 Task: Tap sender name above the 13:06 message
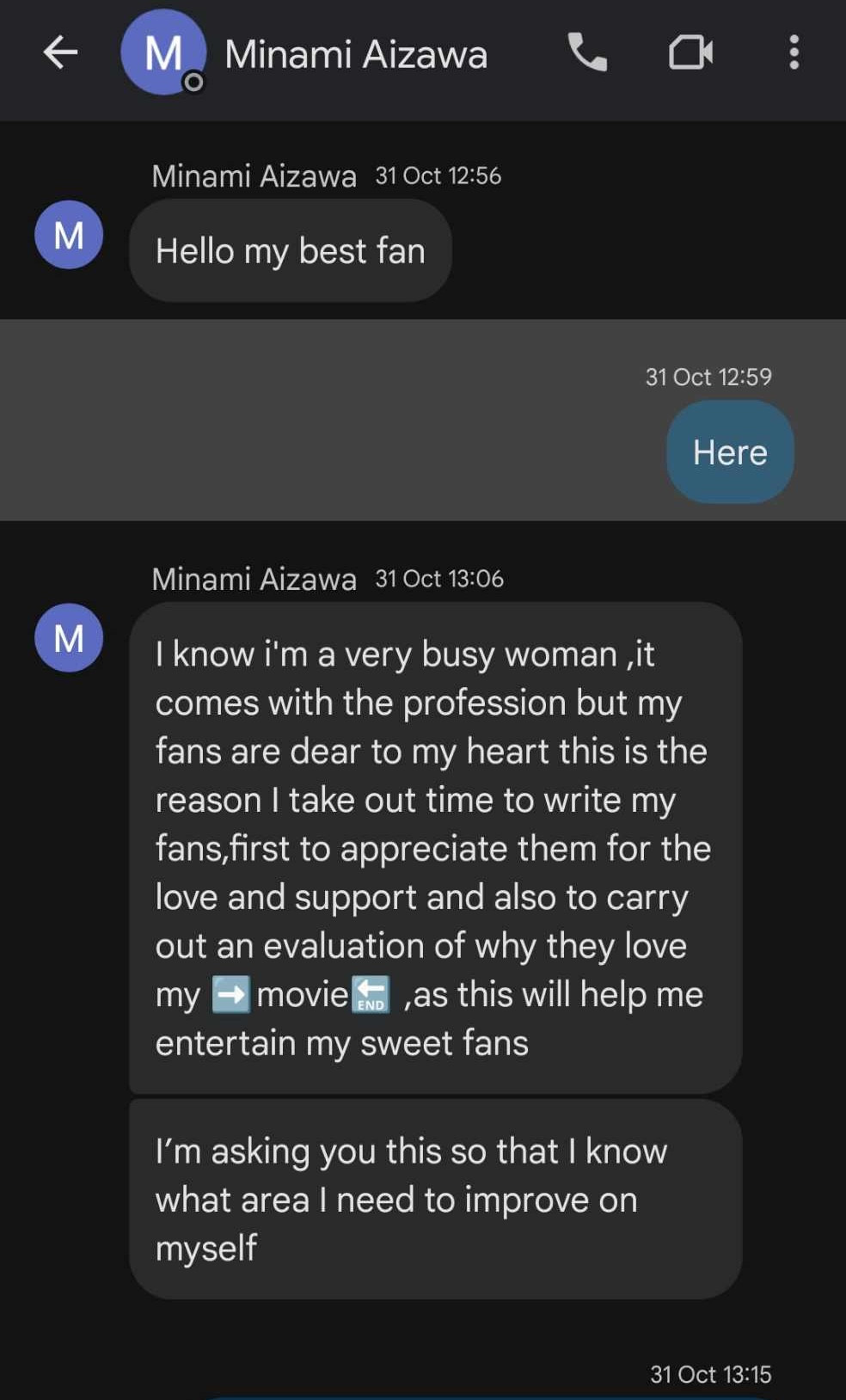pyautogui.click(x=254, y=579)
